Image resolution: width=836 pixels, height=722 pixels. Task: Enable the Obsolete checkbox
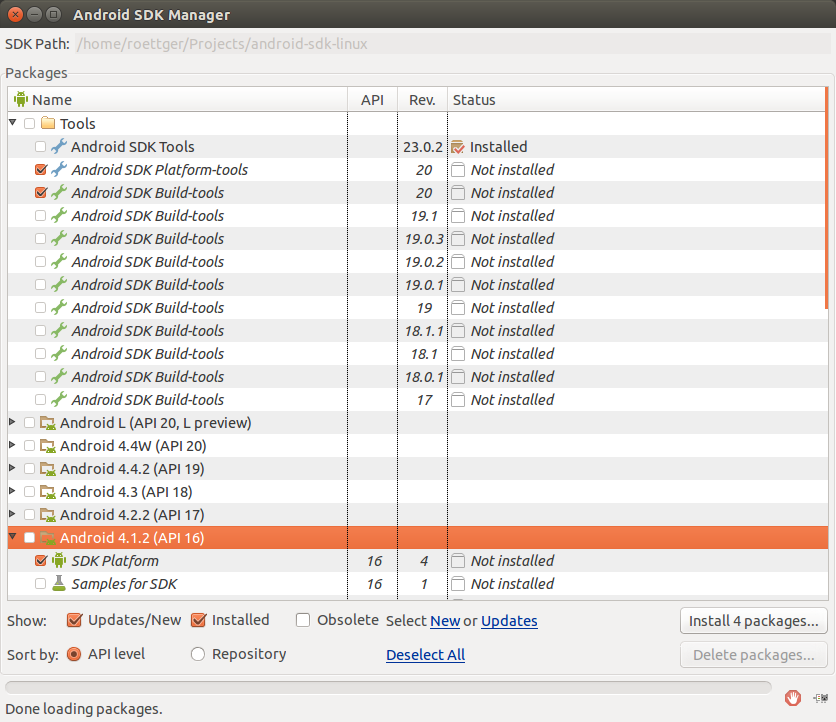coord(303,620)
